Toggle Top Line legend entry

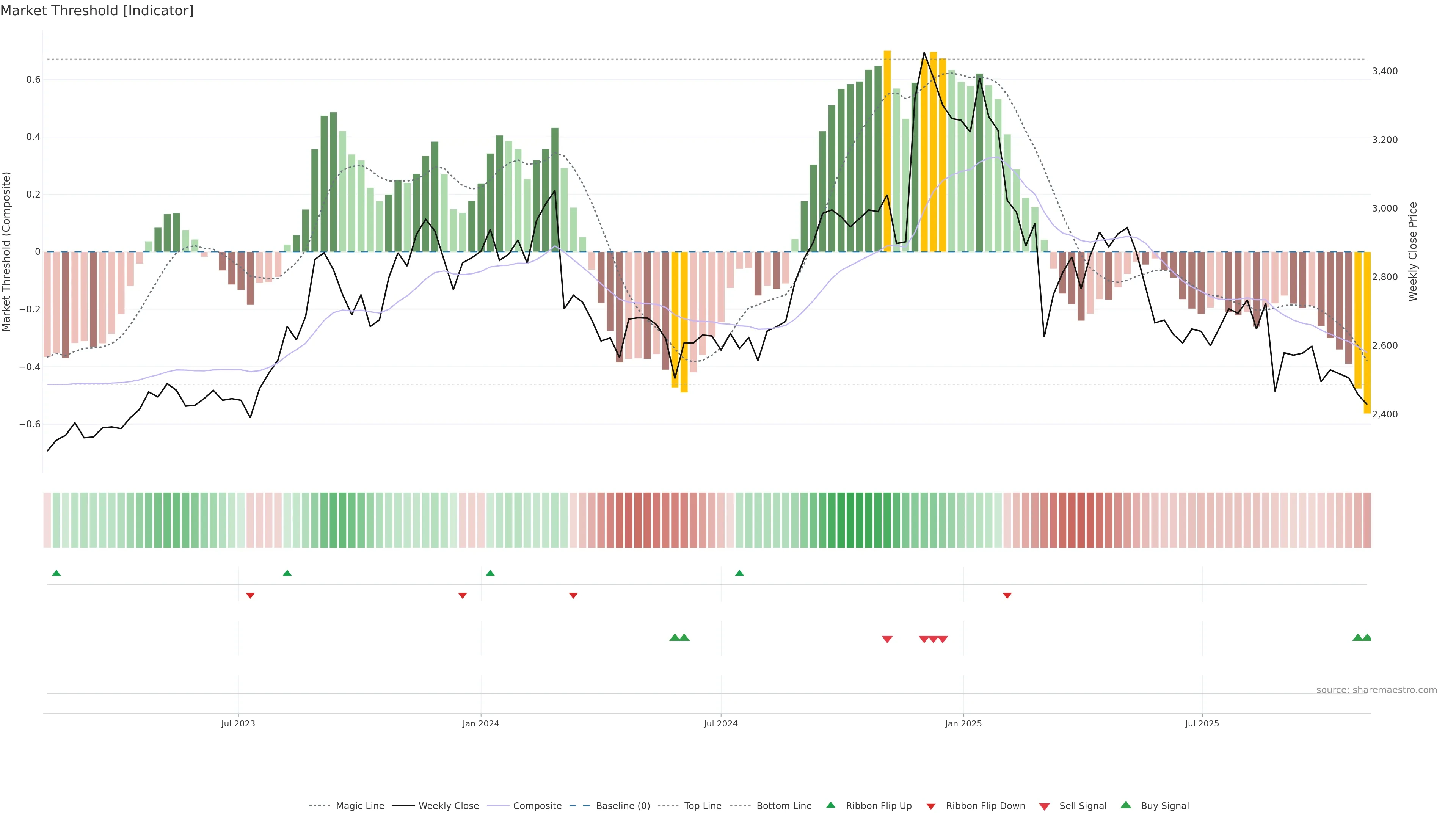[x=703, y=806]
